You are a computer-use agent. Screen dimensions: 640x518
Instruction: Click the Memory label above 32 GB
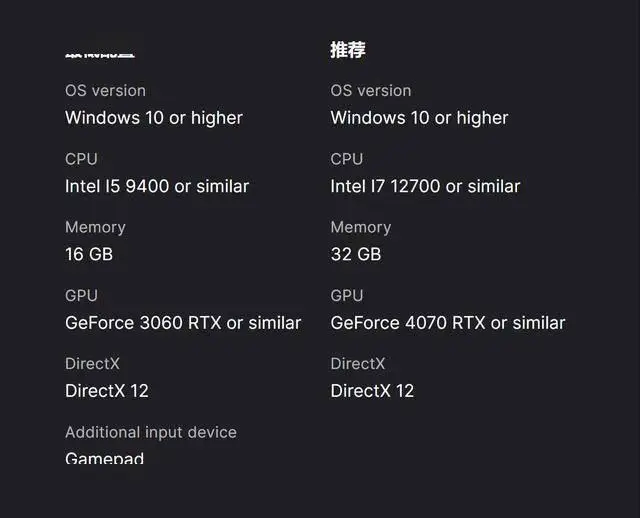click(361, 227)
